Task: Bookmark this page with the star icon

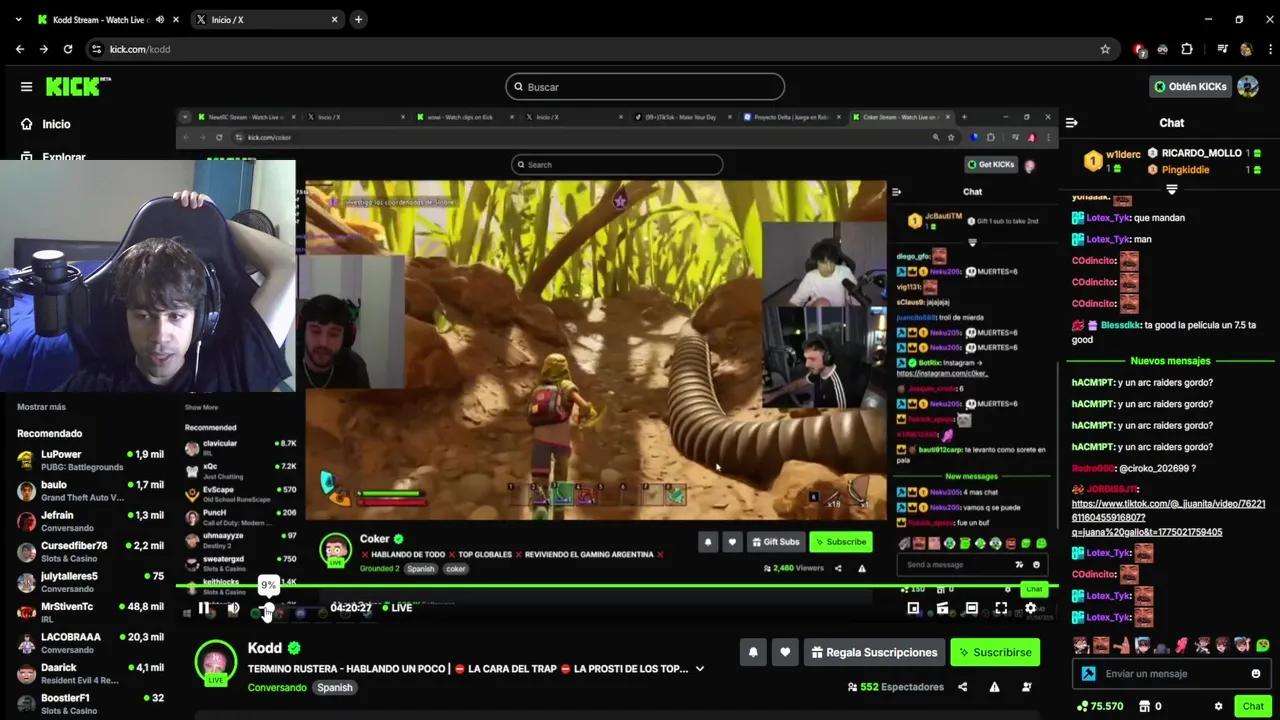Action: coord(1105,49)
